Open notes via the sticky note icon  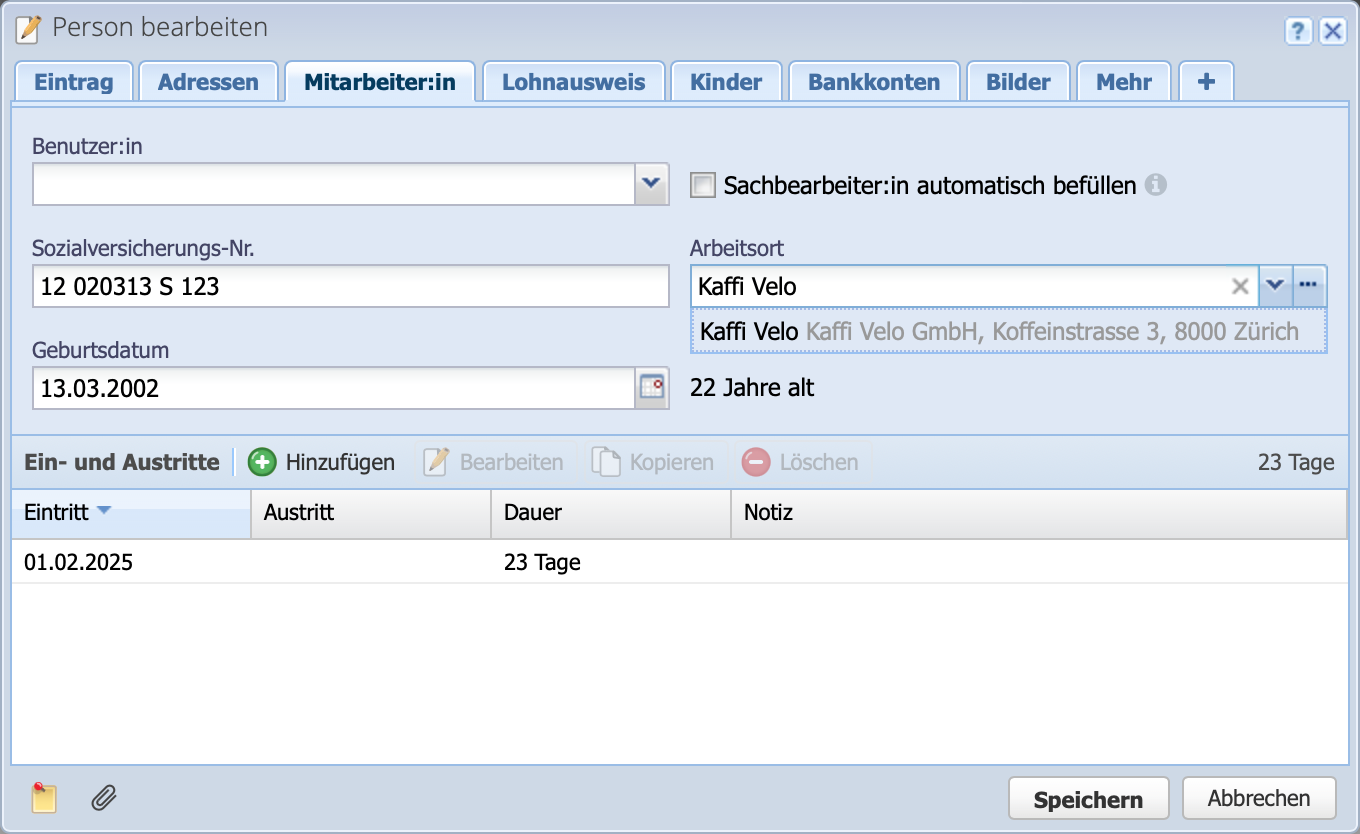42,798
